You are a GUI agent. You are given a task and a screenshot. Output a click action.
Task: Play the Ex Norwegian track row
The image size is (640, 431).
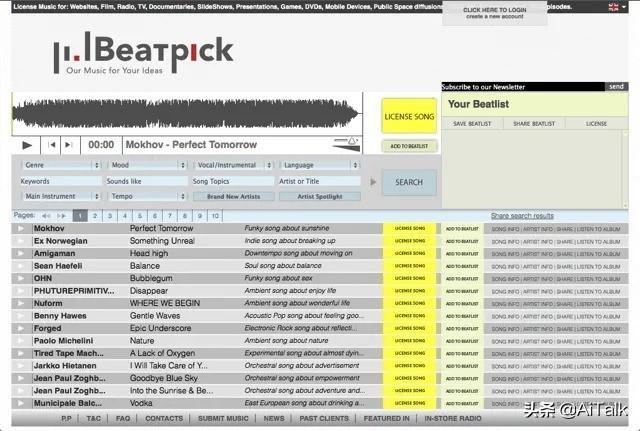tap(21, 241)
